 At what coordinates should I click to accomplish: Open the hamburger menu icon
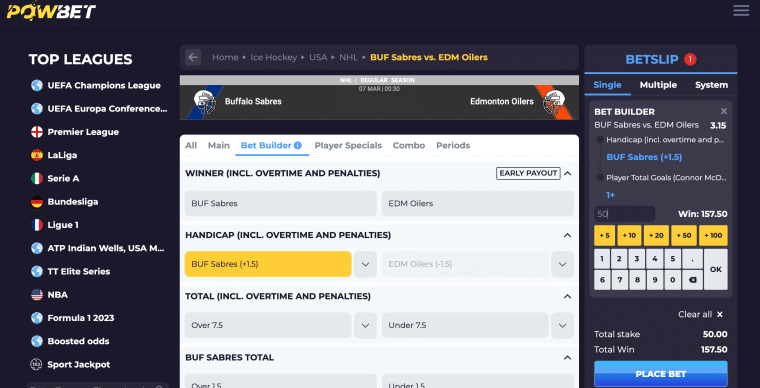pyautogui.click(x=741, y=11)
